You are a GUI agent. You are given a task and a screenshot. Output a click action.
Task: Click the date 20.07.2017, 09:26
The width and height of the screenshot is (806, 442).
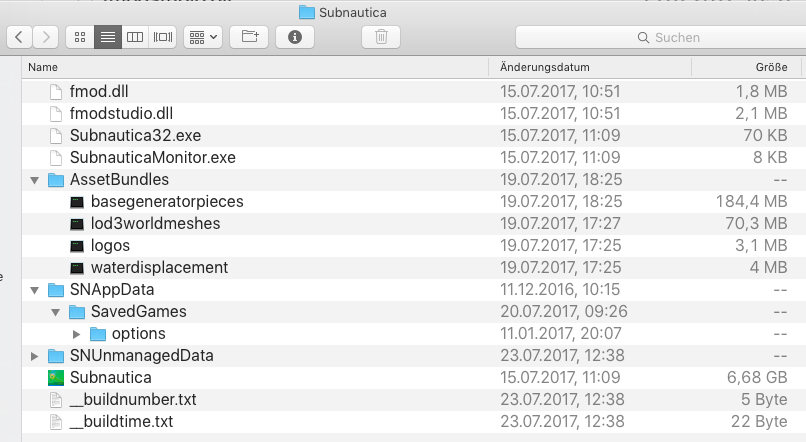pyautogui.click(x=564, y=311)
